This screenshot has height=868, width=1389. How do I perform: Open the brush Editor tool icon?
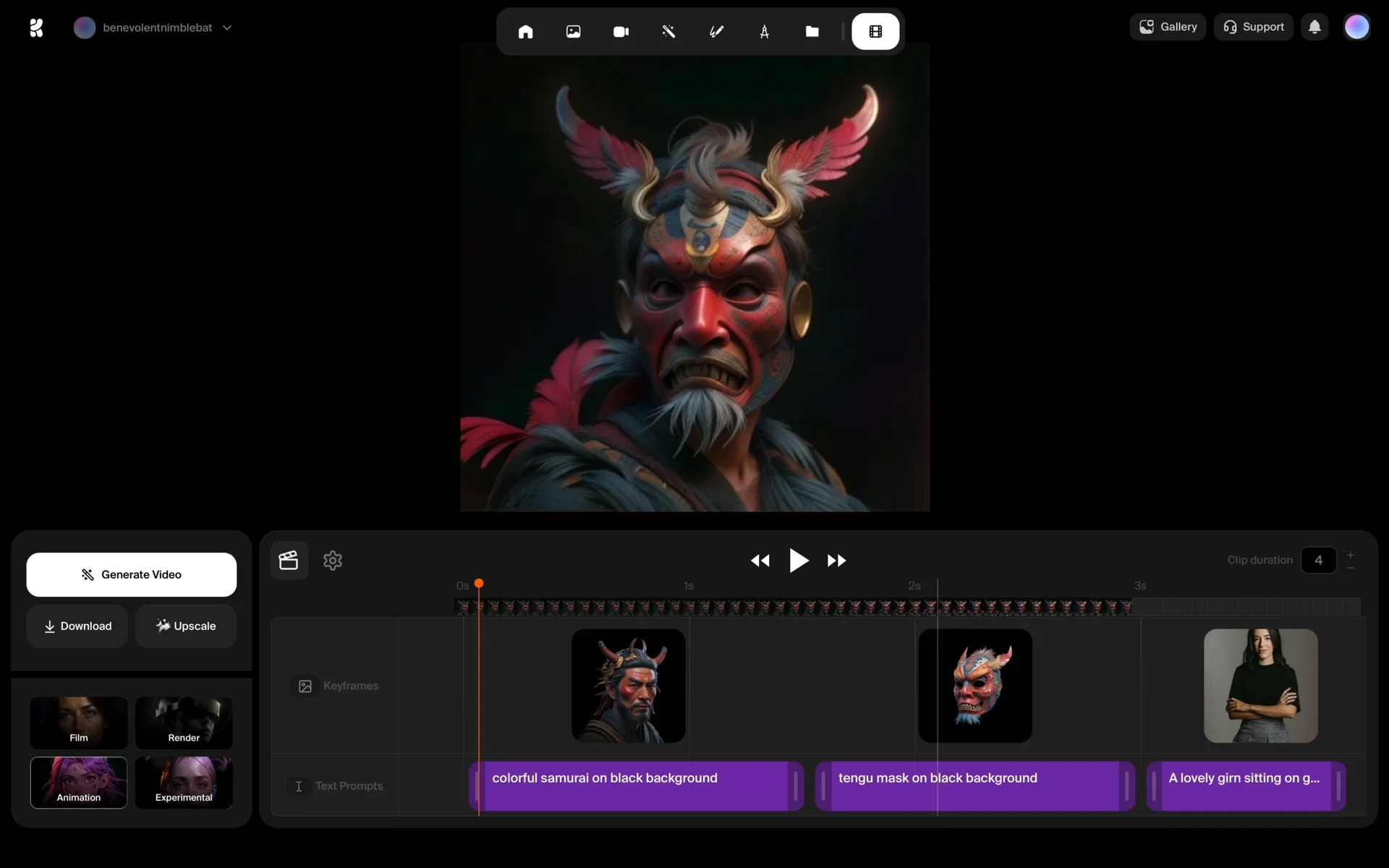(x=716, y=32)
